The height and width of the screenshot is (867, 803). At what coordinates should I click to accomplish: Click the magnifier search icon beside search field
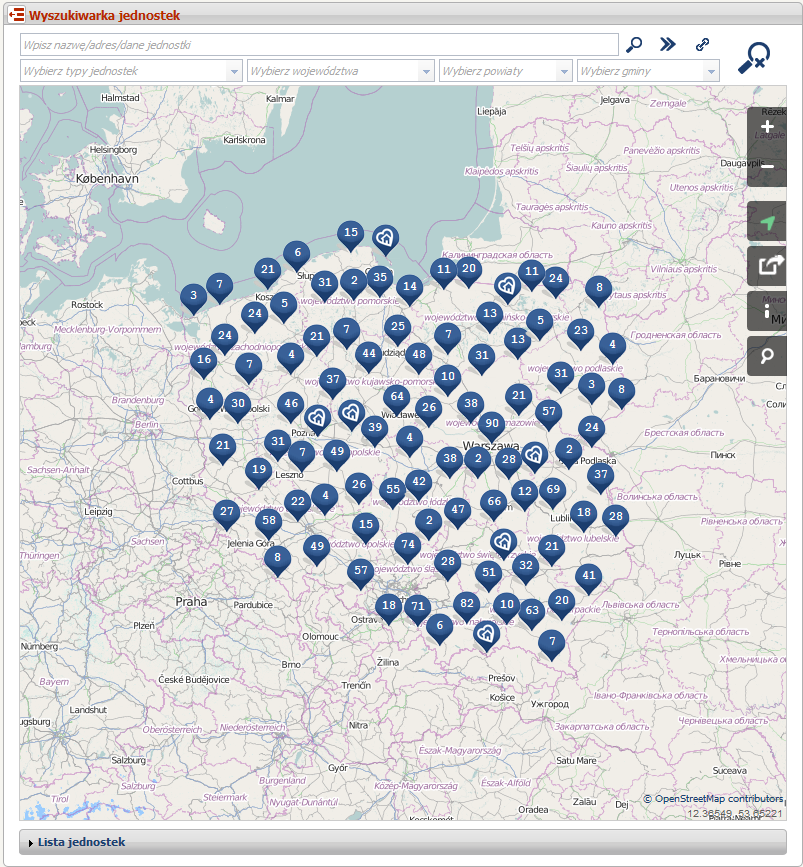tap(634, 44)
